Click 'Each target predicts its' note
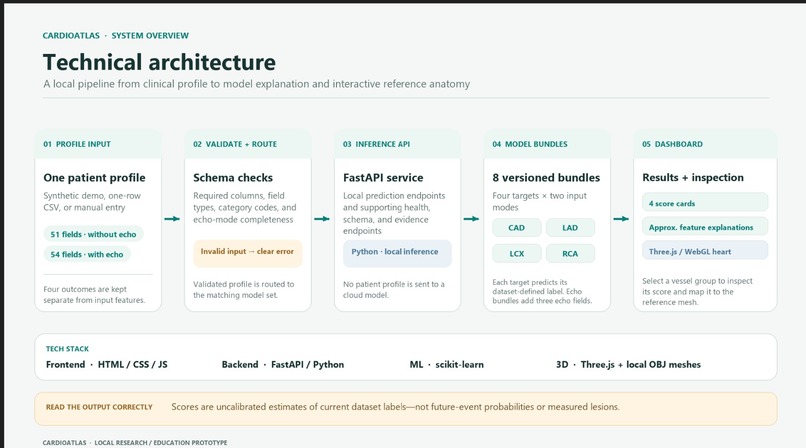Viewport: 806px width, 448px height. pyautogui.click(x=542, y=291)
